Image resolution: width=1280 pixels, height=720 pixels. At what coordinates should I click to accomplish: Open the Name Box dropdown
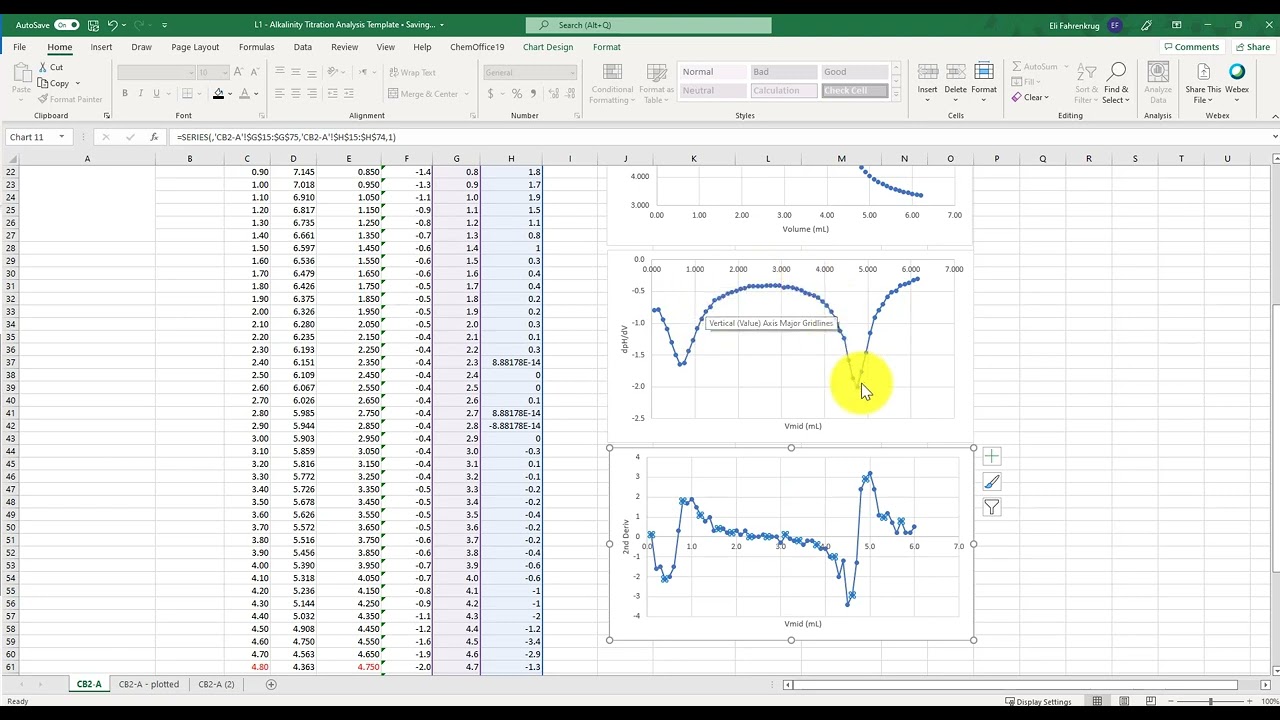coord(61,137)
